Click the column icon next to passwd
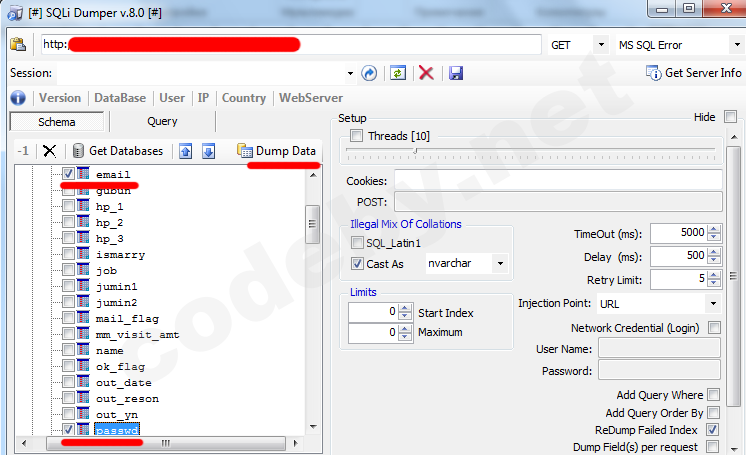Image resolution: width=746 pixels, height=455 pixels. pos(83,429)
